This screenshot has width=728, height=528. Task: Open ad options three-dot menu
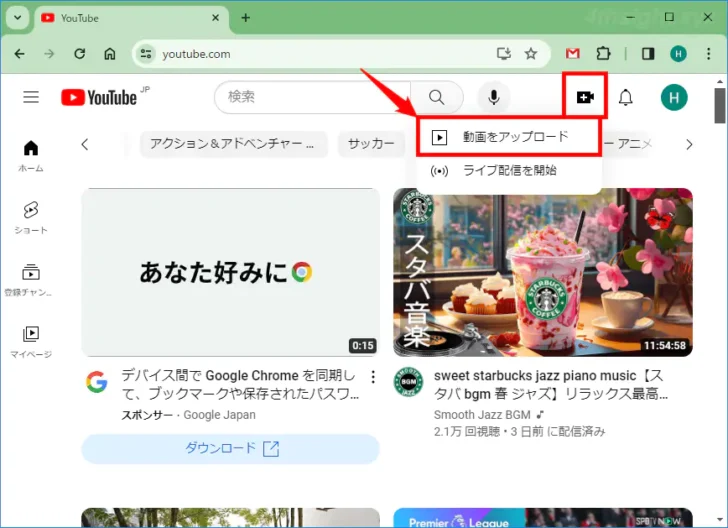click(373, 377)
